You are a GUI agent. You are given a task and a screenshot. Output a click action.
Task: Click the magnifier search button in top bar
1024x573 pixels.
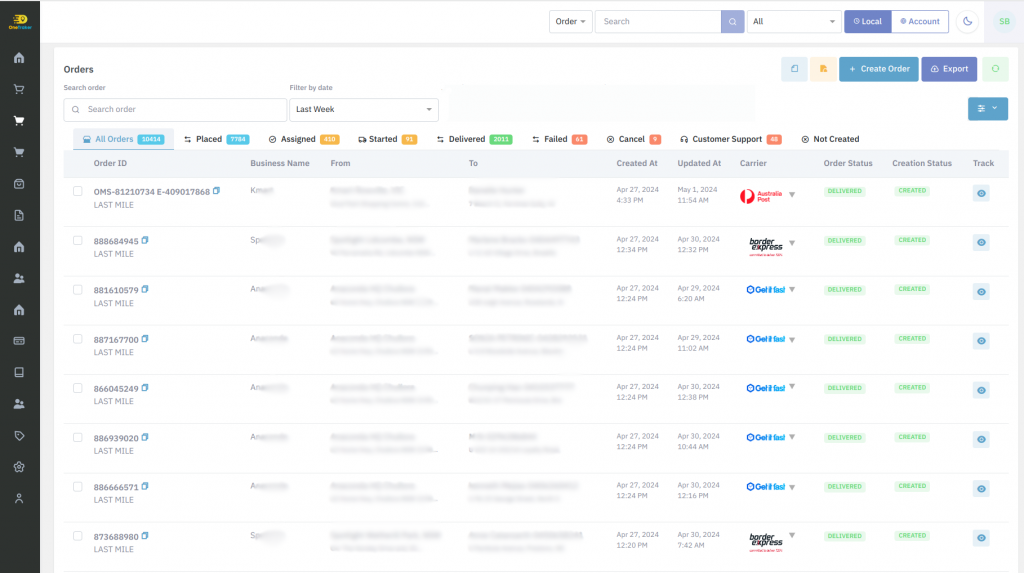733,21
